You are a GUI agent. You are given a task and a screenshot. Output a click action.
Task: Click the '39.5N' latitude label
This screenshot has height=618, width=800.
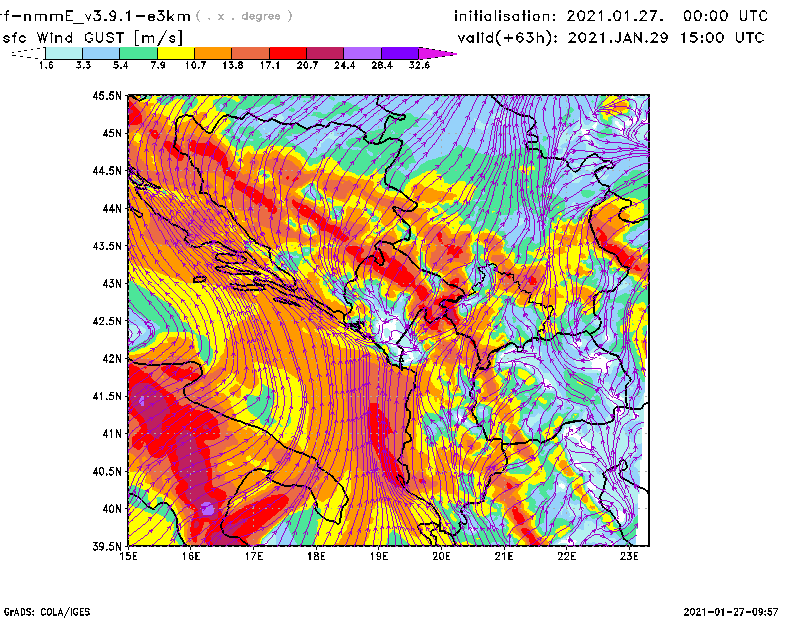pyautogui.click(x=107, y=547)
